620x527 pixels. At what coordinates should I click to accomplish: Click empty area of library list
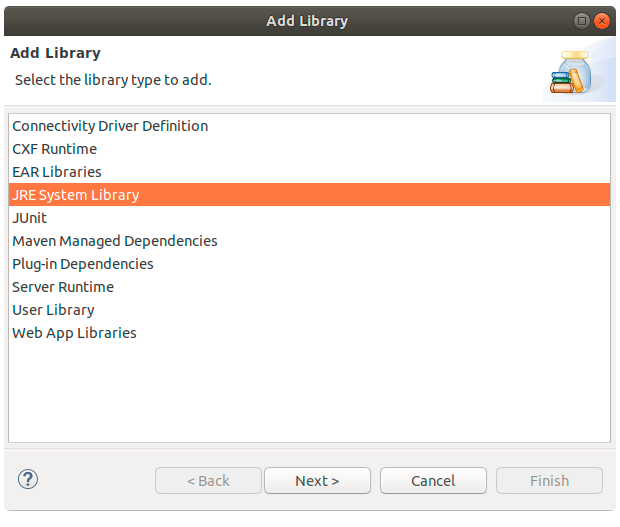coord(309,393)
